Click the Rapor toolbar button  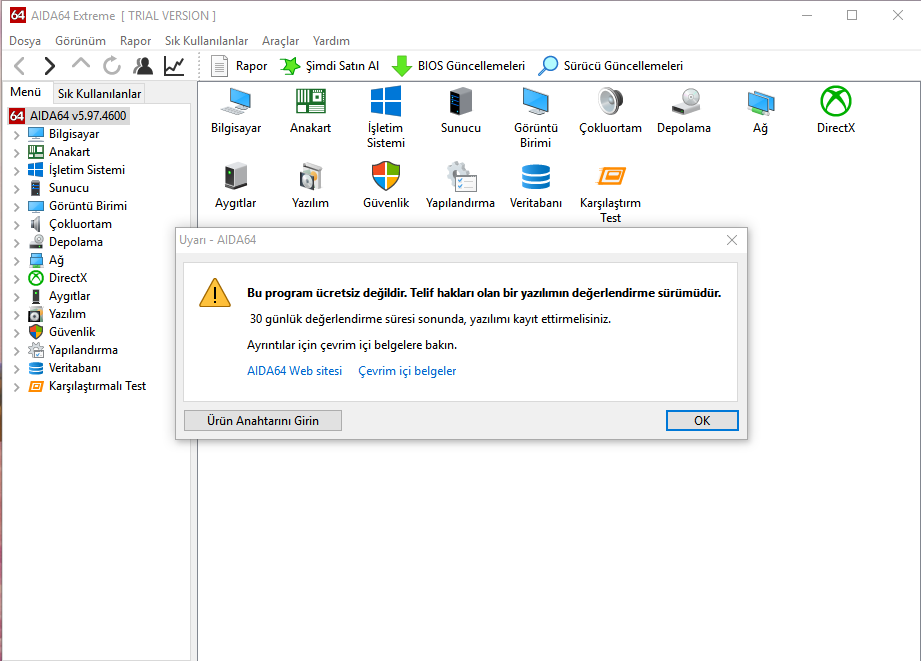pyautogui.click(x=239, y=66)
